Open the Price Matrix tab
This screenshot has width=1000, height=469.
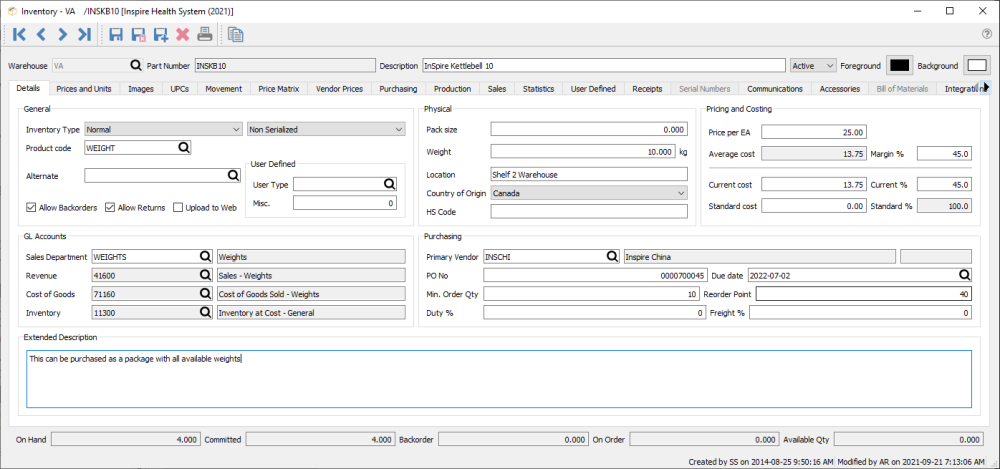[x=279, y=89]
